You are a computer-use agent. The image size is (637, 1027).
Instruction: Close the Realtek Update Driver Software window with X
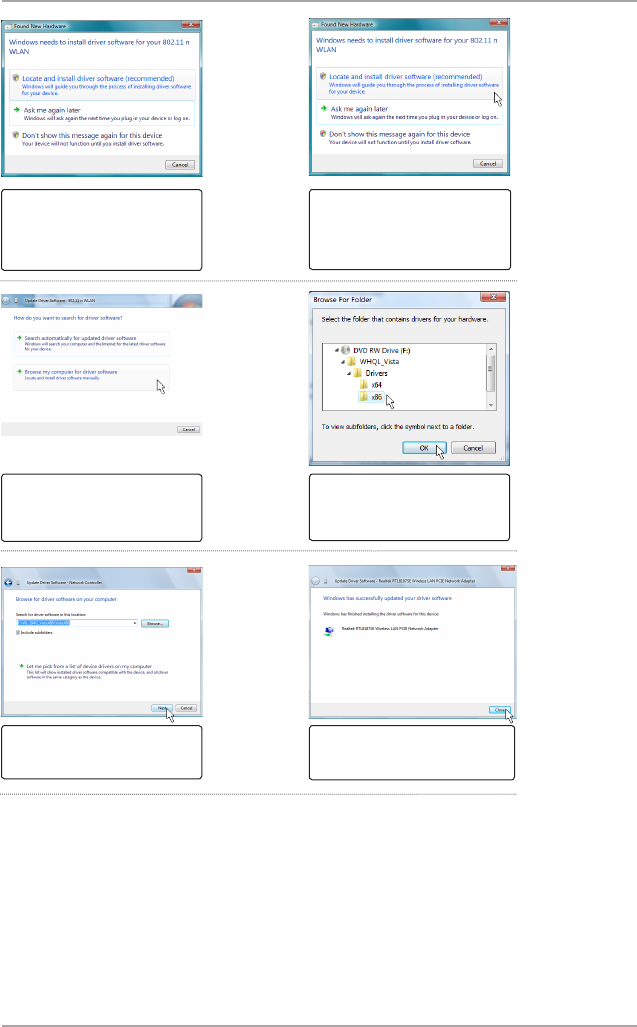coord(507,569)
